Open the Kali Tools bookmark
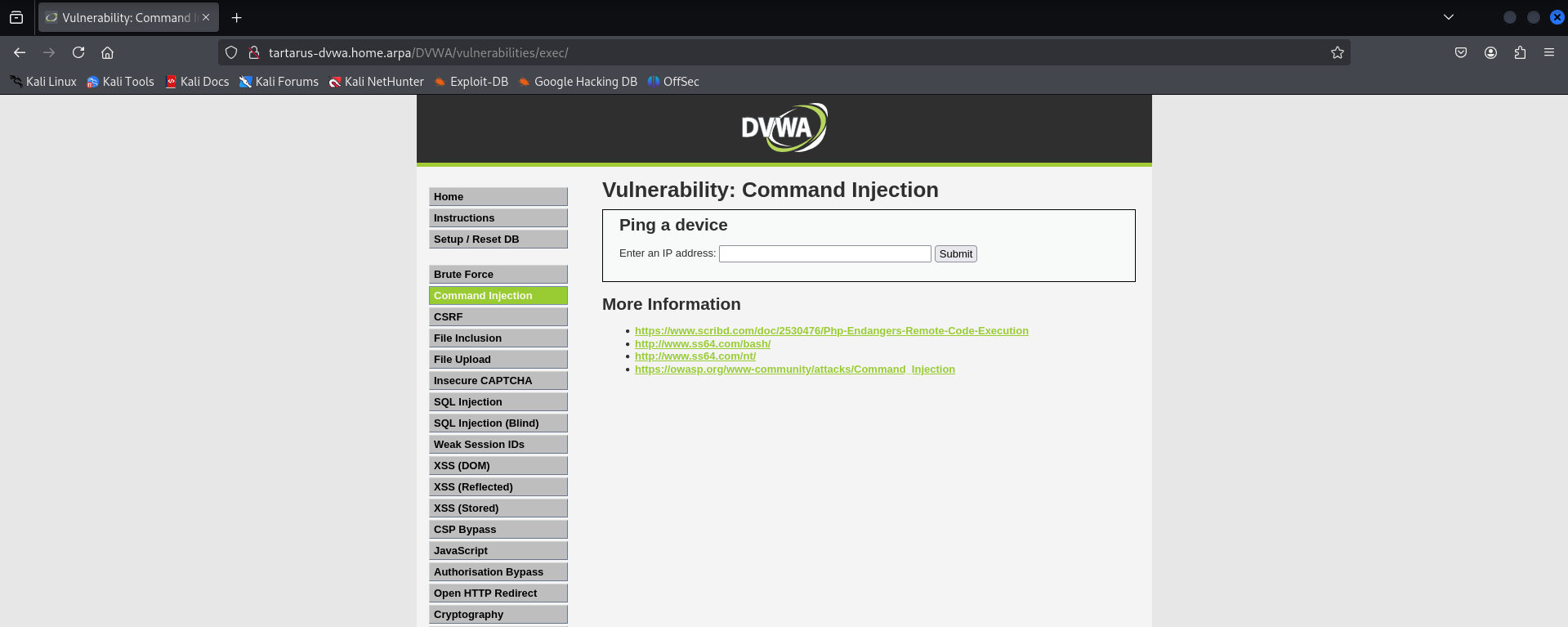The width and height of the screenshot is (1568, 627). click(120, 82)
